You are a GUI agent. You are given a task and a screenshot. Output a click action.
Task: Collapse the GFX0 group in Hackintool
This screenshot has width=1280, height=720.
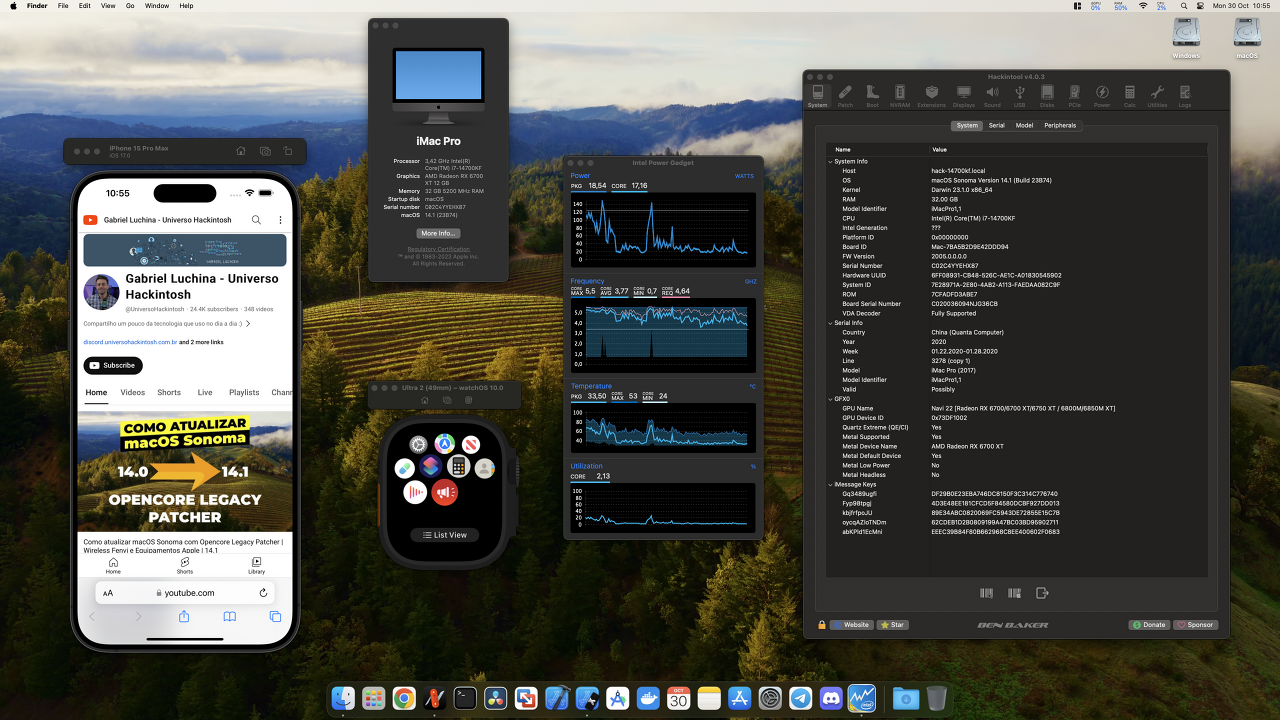point(830,399)
